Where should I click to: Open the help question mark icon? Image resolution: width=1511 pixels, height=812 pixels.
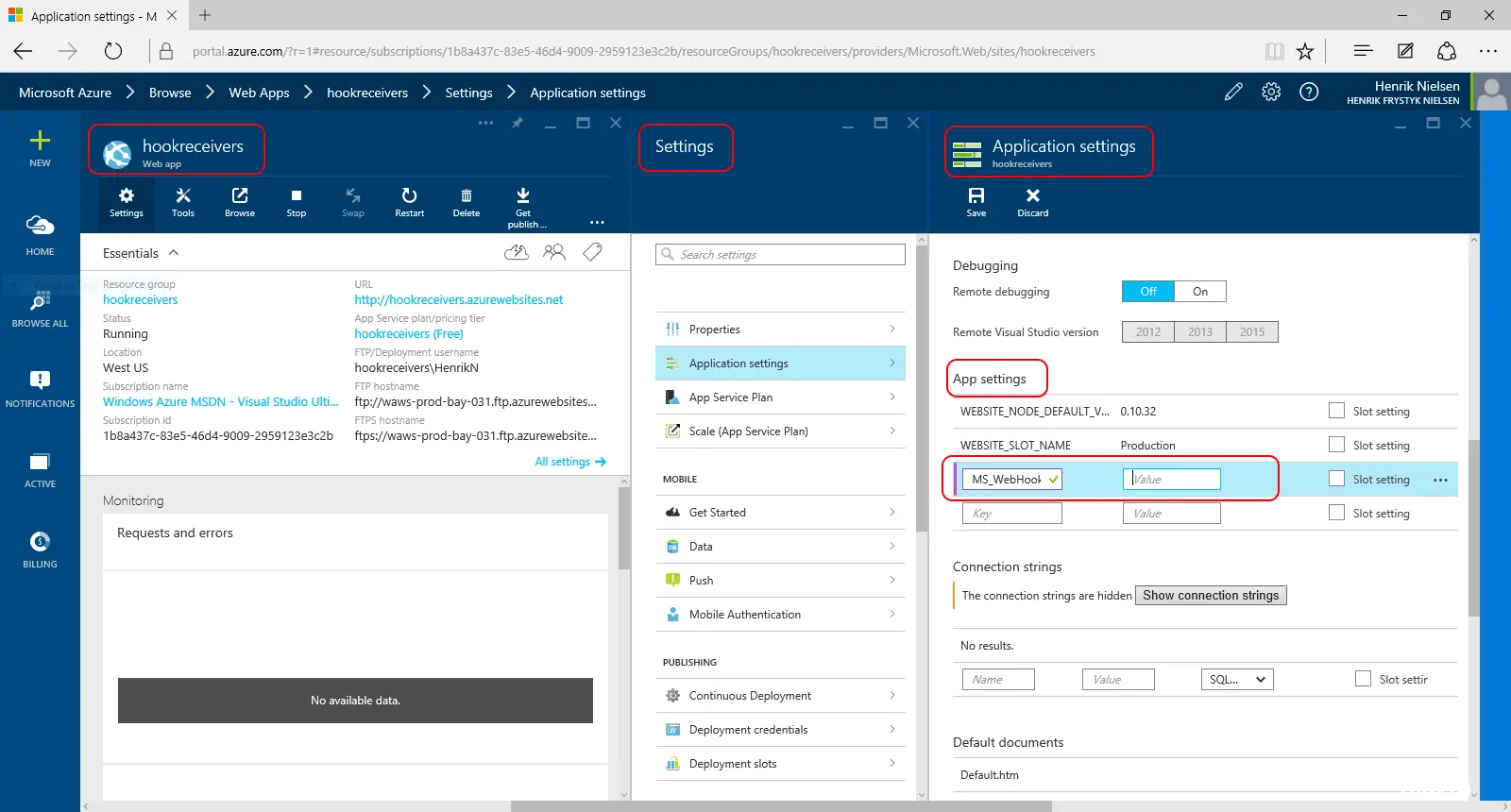point(1309,92)
